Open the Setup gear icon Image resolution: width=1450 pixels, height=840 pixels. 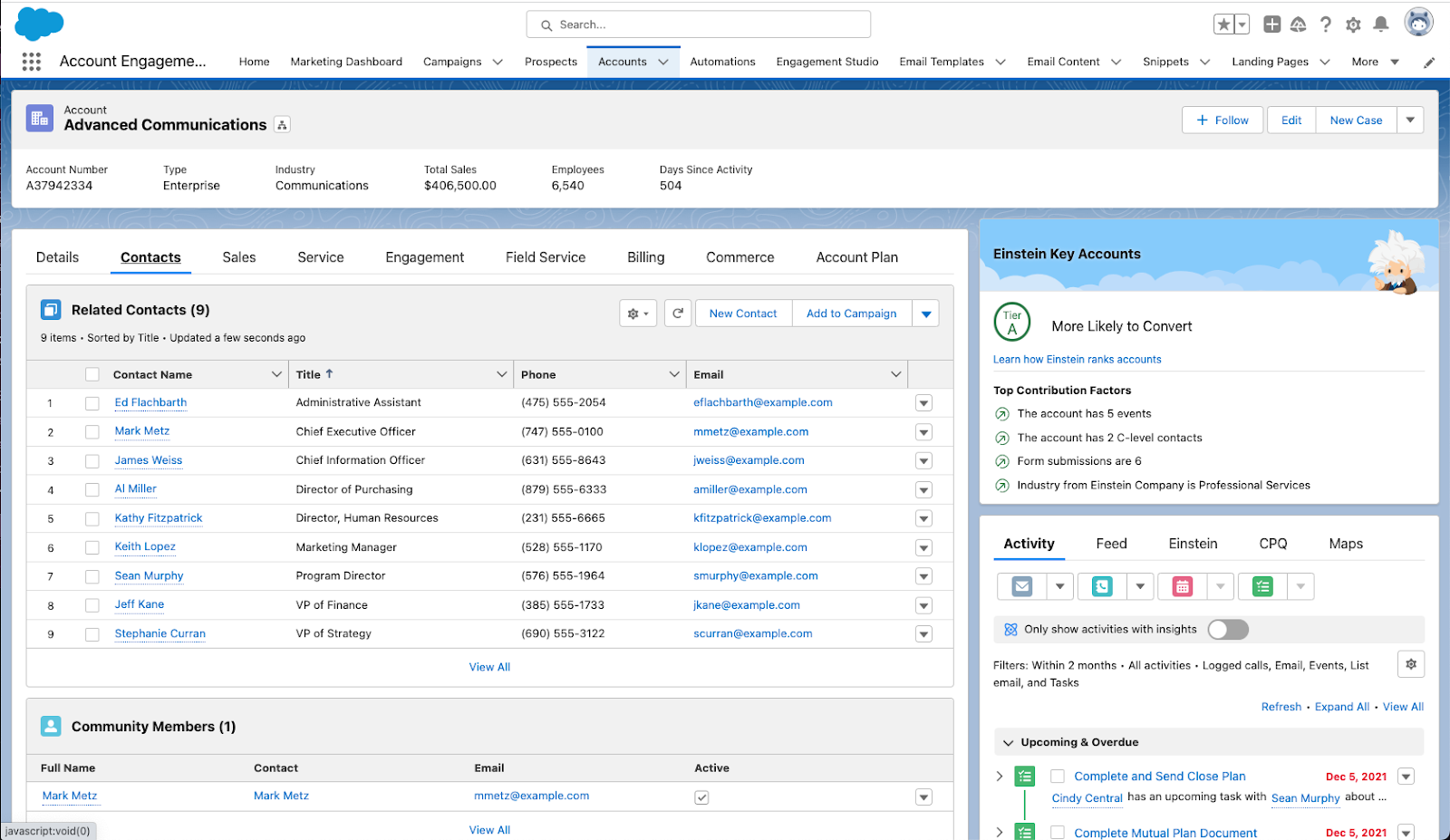point(1353,24)
